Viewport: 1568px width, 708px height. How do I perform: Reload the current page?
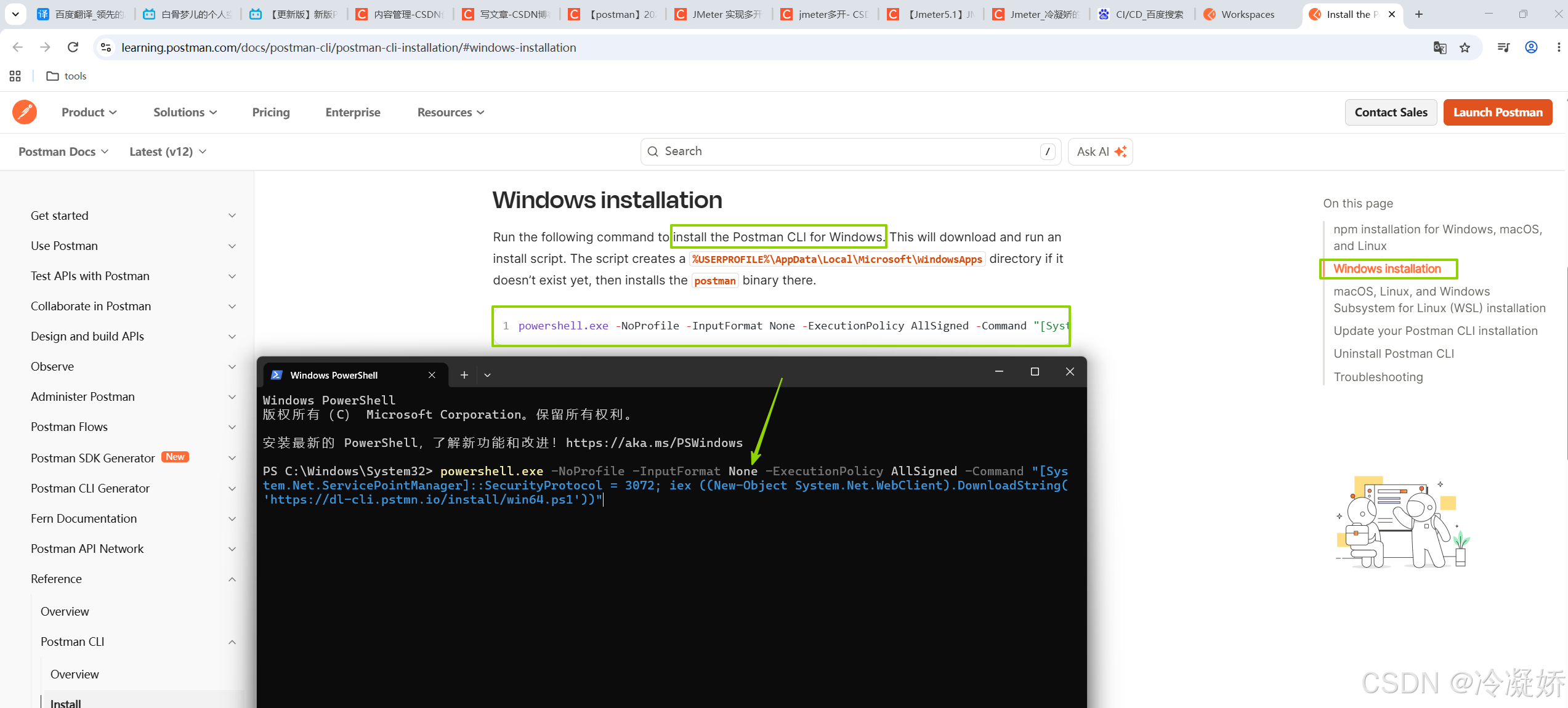73,47
